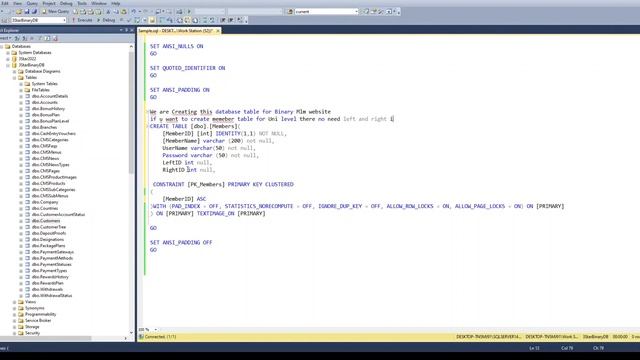Open the View menu

pos(18,3)
